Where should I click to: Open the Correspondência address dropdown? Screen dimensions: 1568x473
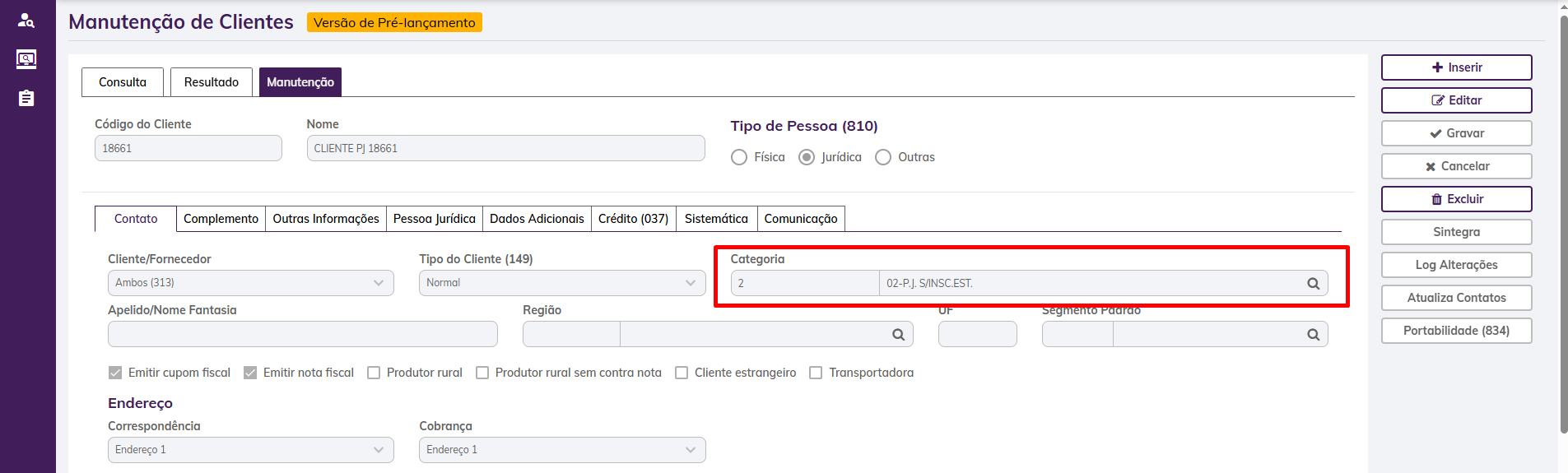(251, 450)
